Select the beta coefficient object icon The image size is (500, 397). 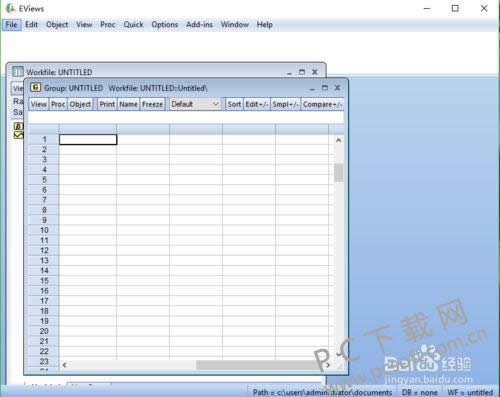pyautogui.click(x=18, y=126)
